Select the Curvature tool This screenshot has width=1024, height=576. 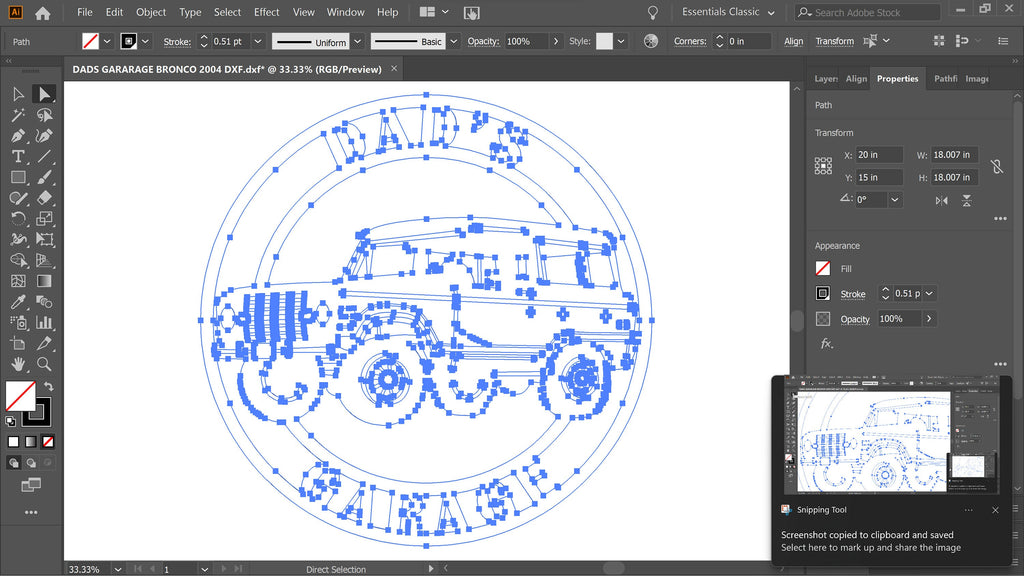44,136
